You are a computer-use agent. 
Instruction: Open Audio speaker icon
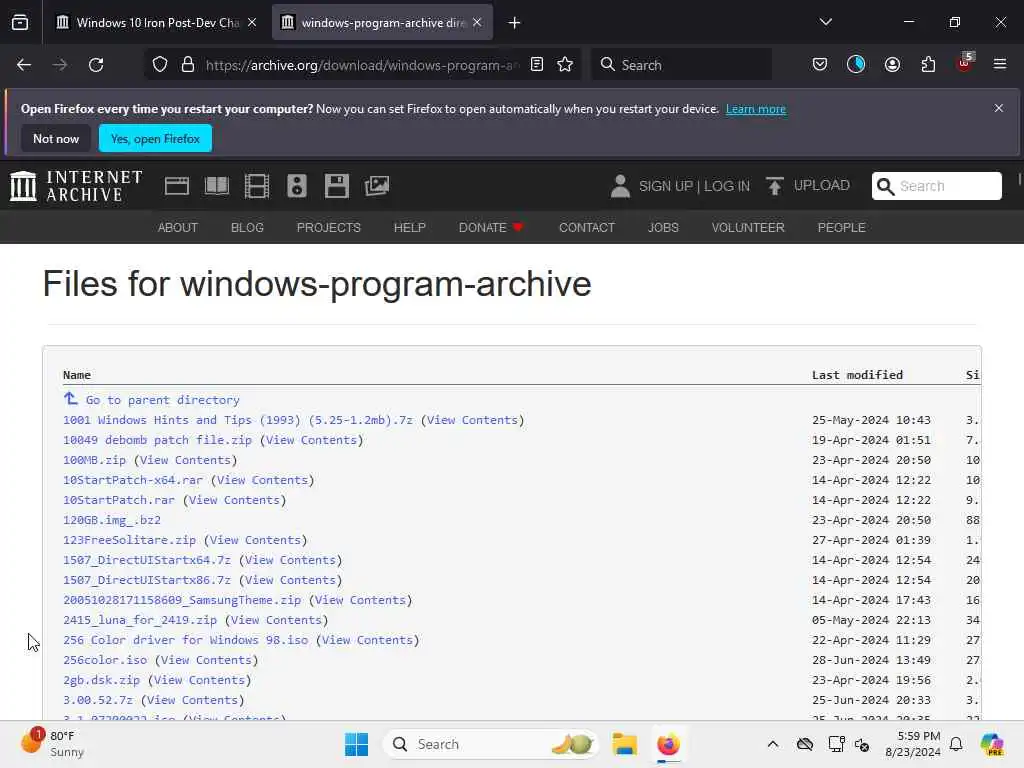point(296,186)
